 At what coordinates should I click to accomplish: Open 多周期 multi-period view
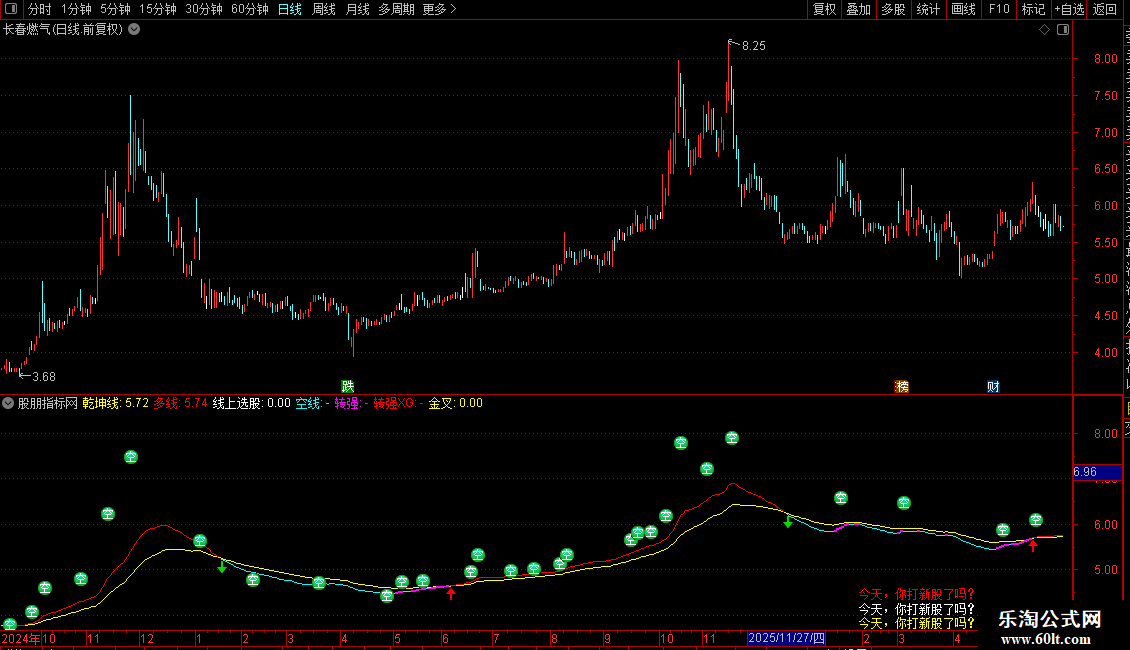click(x=396, y=9)
